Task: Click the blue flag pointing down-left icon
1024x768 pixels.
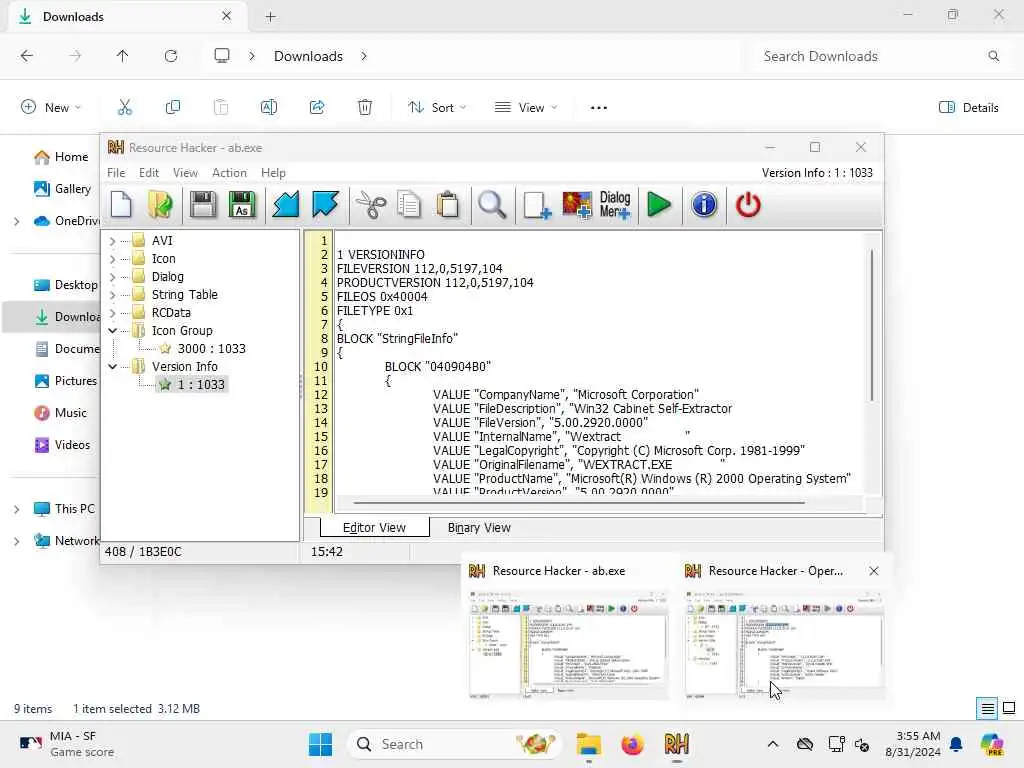Action: pyautogui.click(x=285, y=204)
